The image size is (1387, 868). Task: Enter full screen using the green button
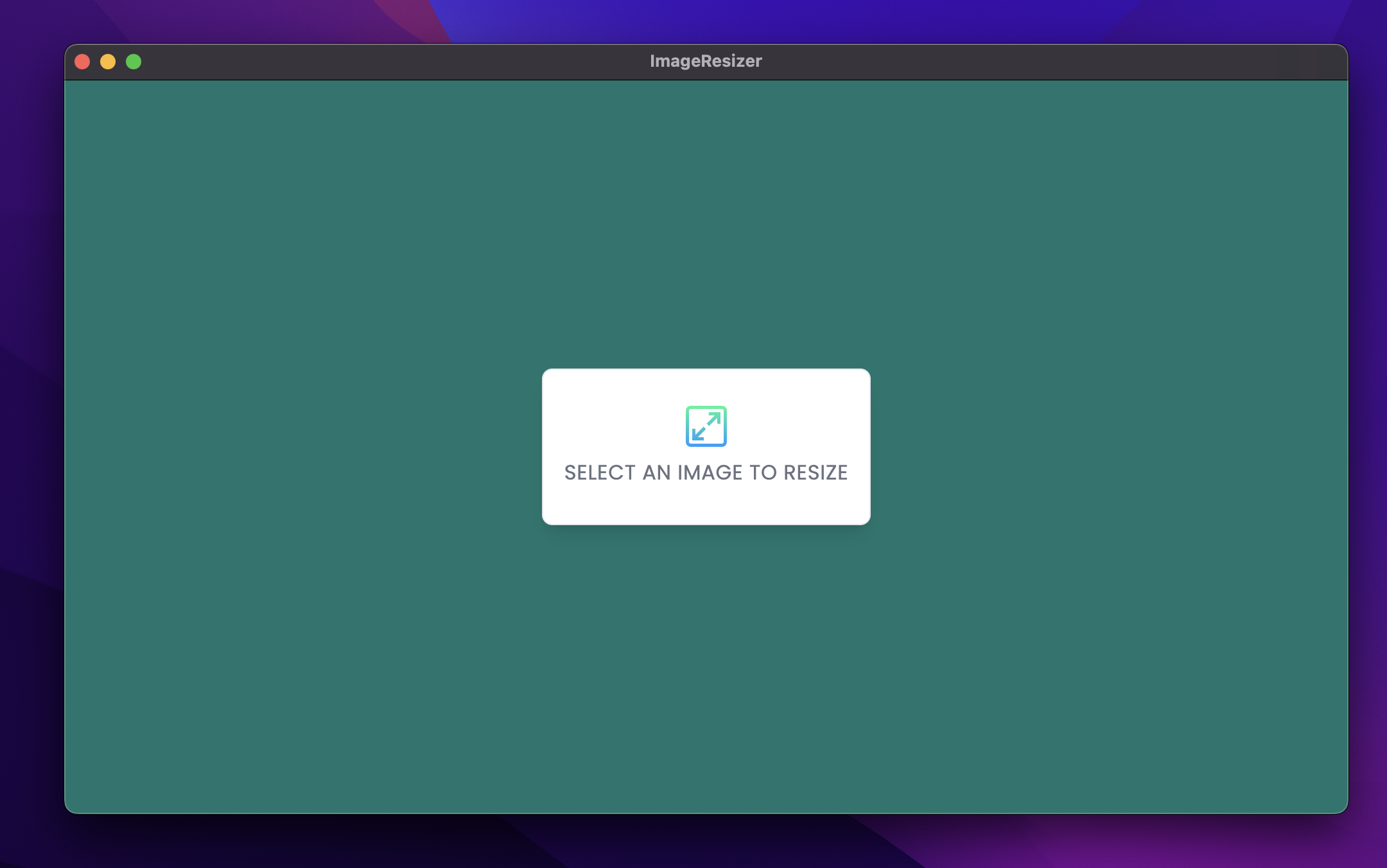(134, 62)
